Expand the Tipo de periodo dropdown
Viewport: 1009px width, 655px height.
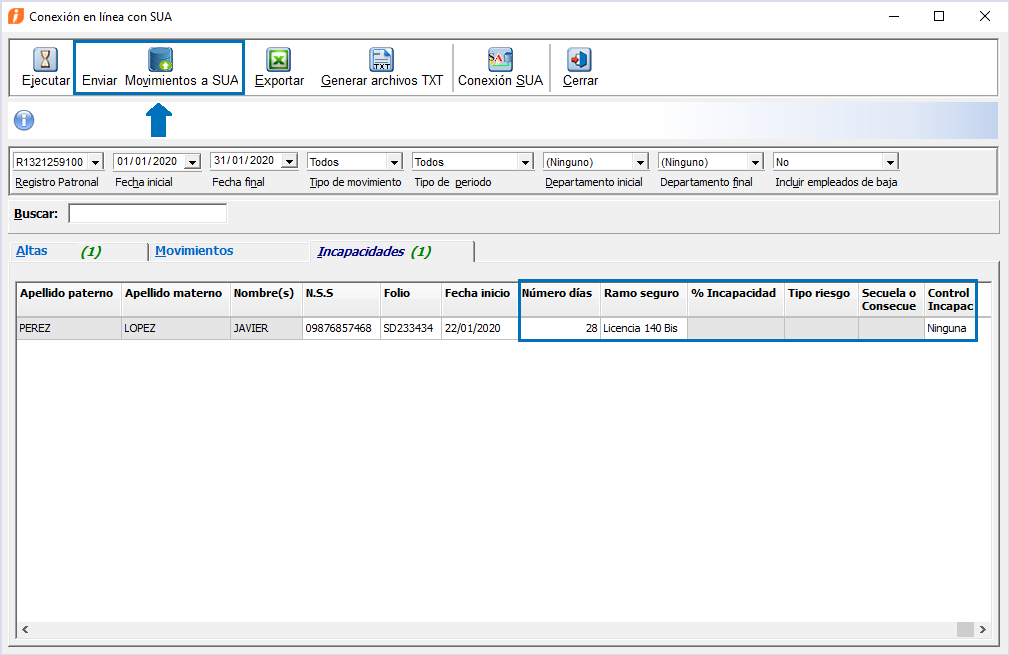(525, 162)
